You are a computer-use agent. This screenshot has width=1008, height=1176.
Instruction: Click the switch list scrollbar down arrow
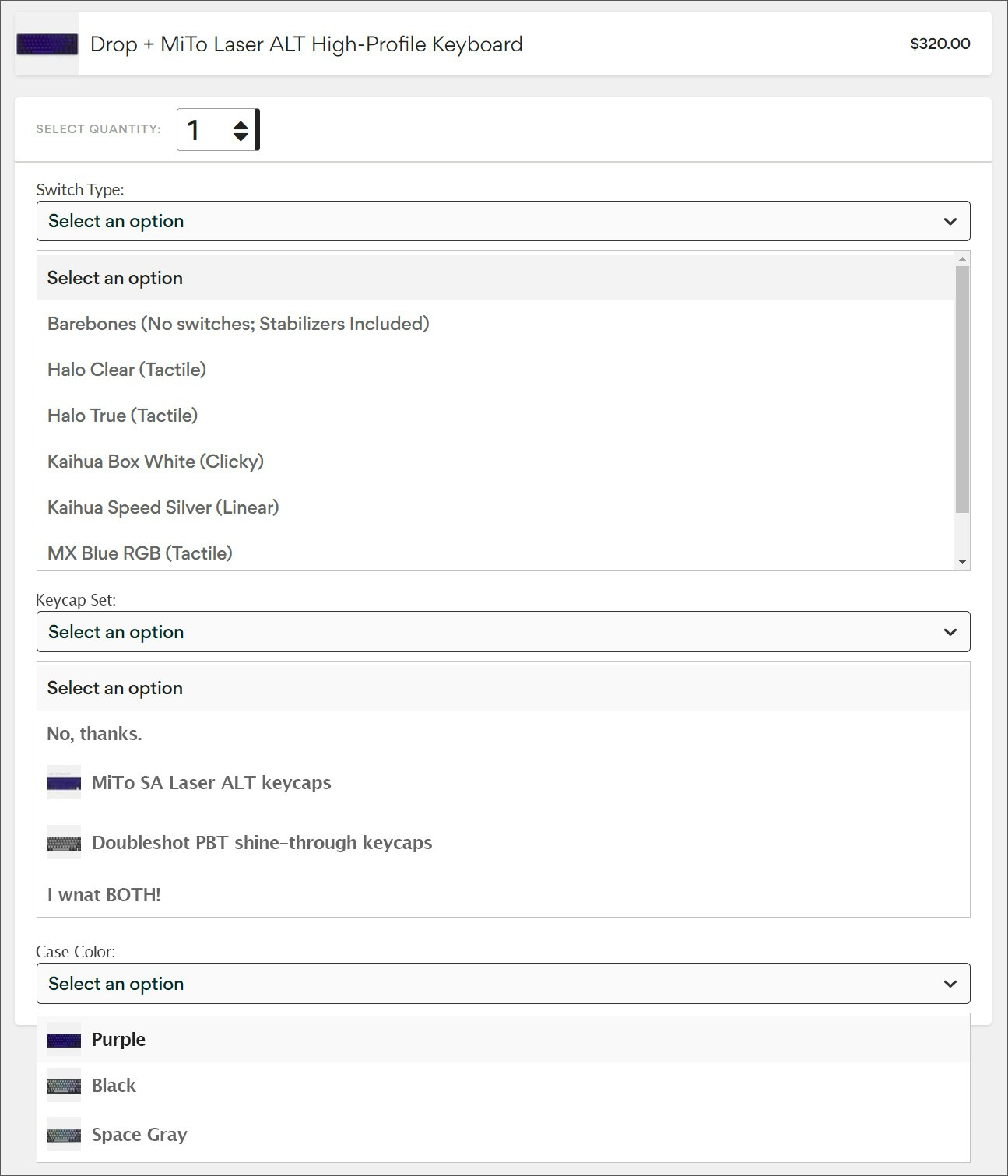click(962, 563)
